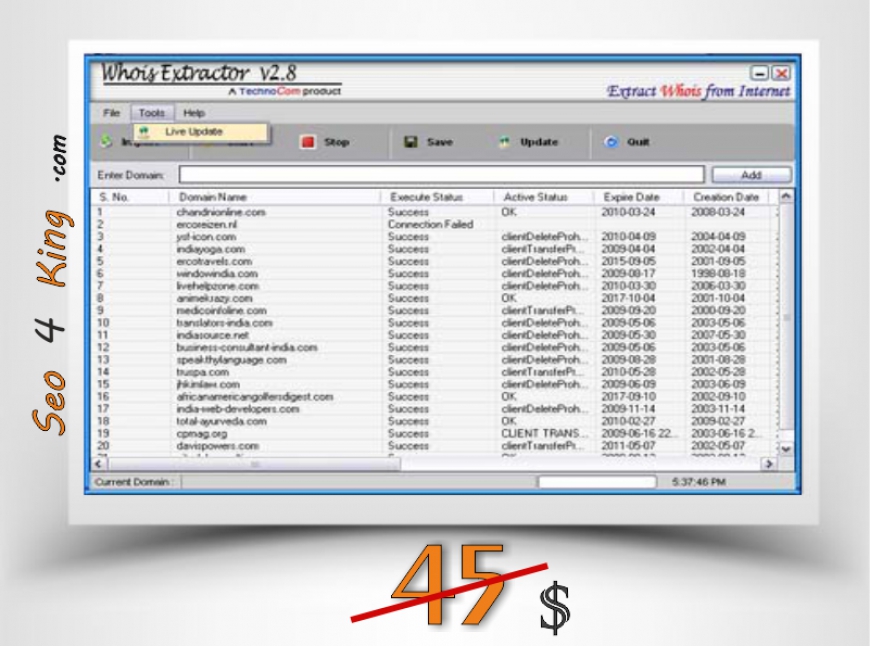Select the india-web-developers.com domain
This screenshot has width=870, height=646.
[238, 409]
